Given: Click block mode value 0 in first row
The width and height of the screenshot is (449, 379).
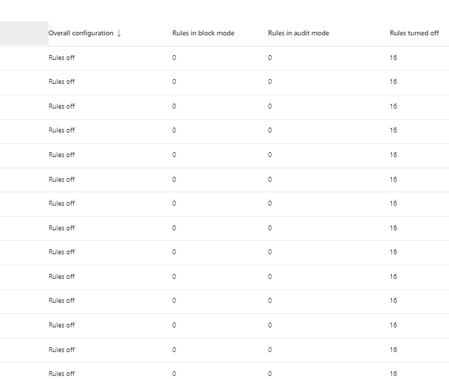Looking at the screenshot, I should (x=174, y=58).
